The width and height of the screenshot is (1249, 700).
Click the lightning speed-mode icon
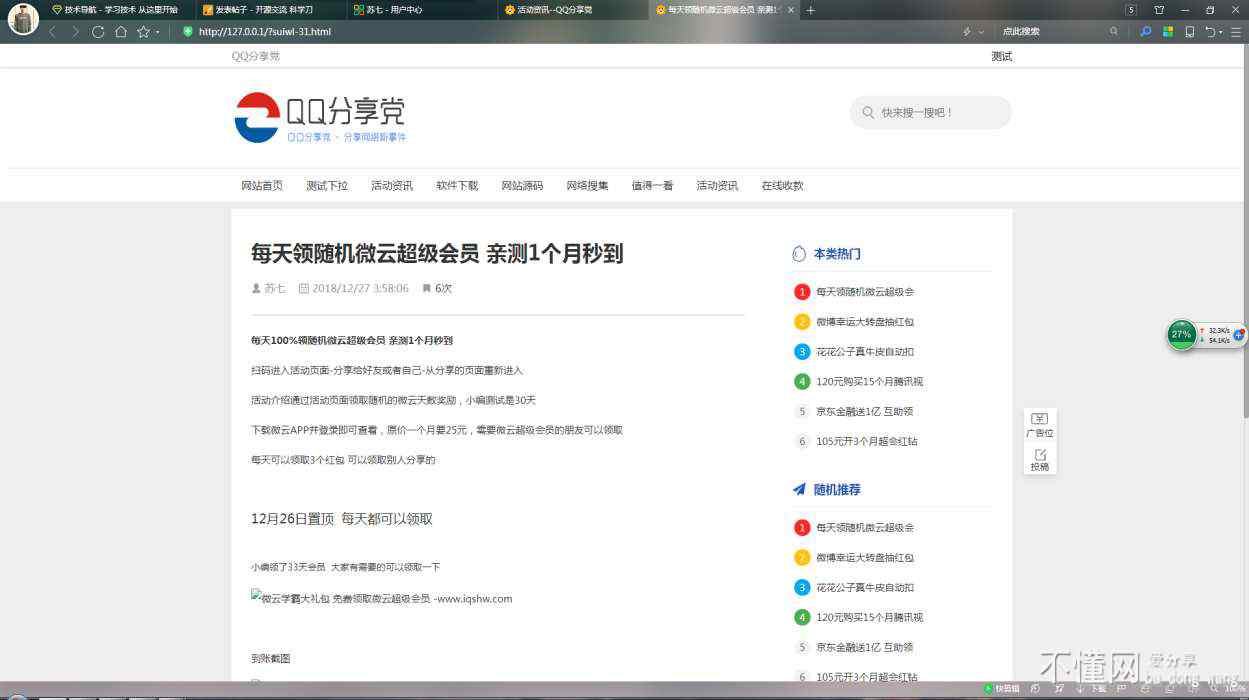click(967, 31)
